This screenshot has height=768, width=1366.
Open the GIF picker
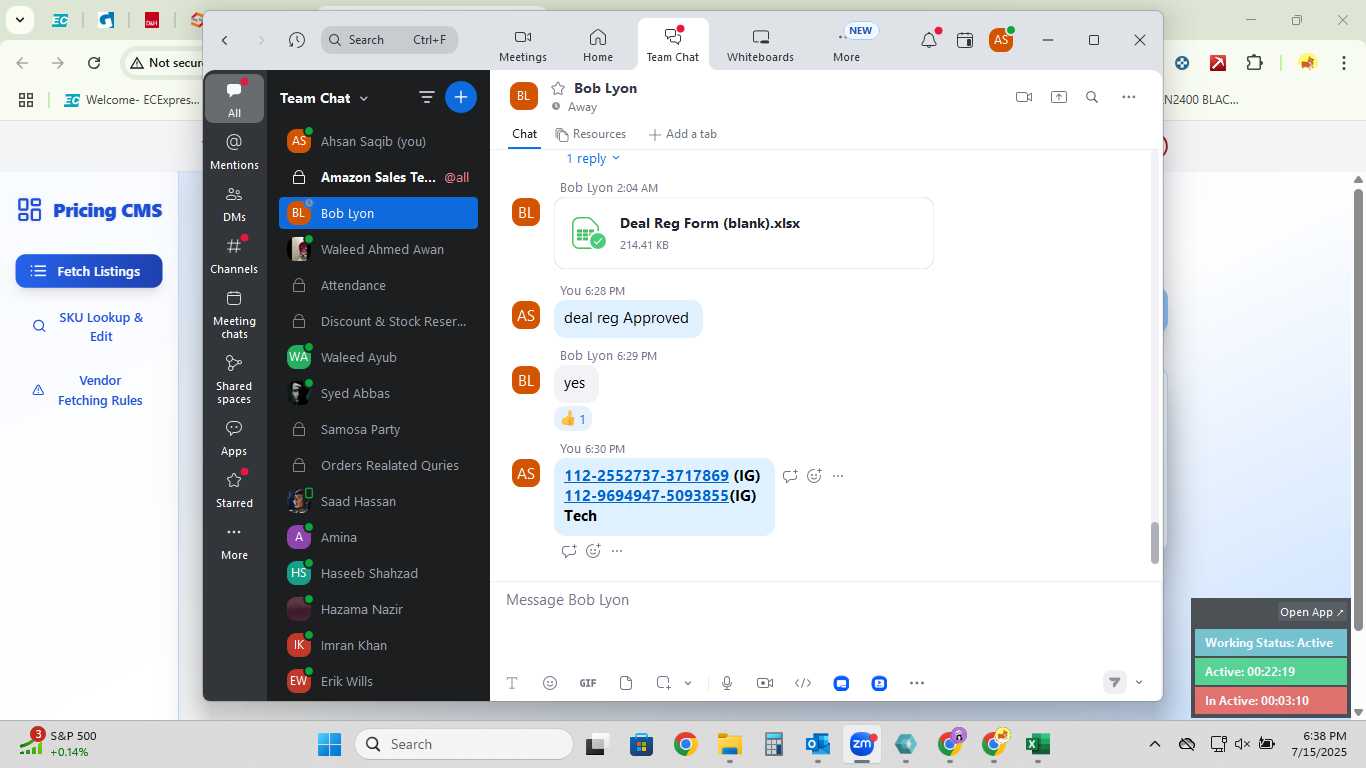point(588,683)
